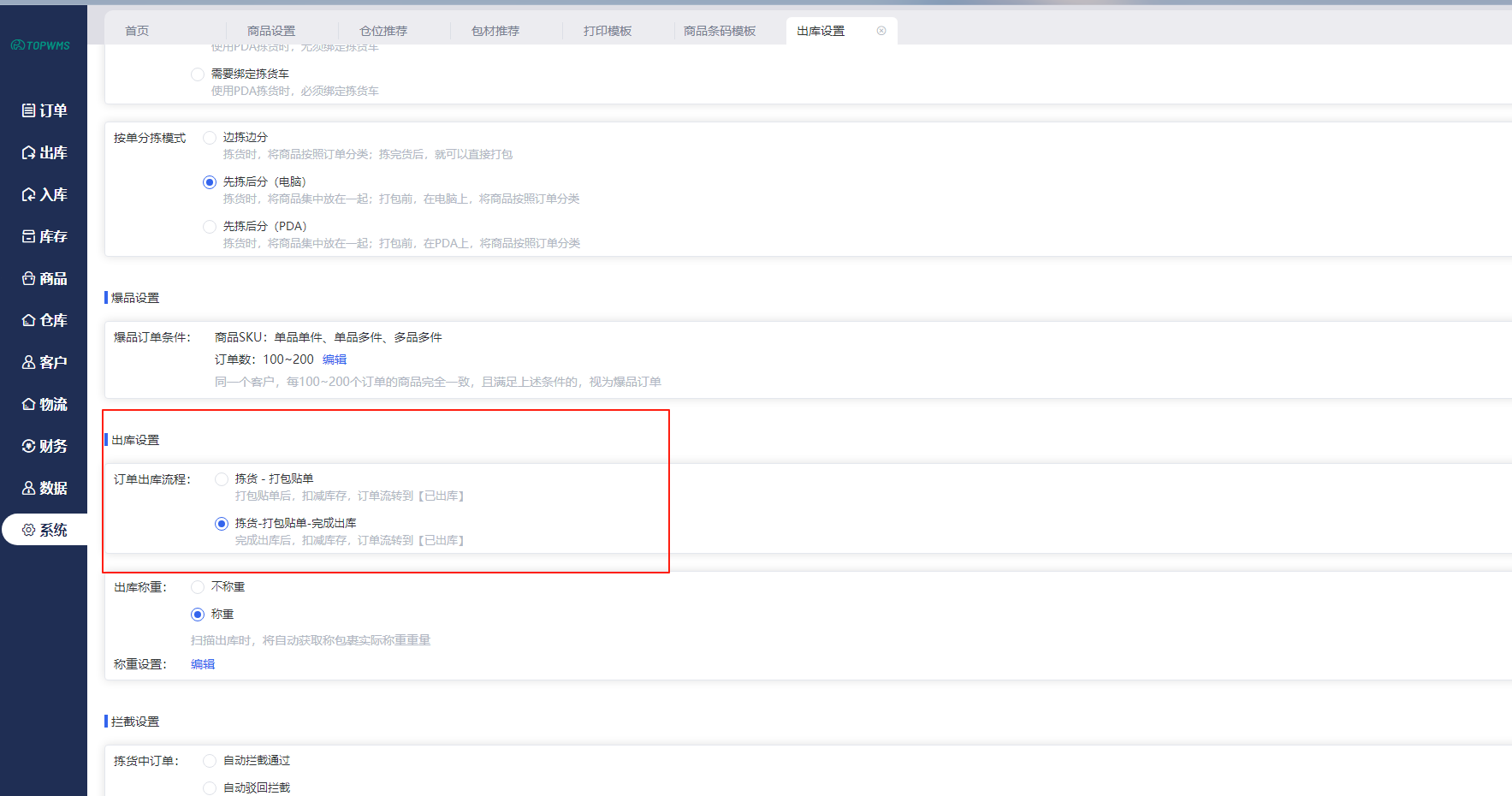Select 称重 radio option
1512x796 pixels.
[198, 615]
